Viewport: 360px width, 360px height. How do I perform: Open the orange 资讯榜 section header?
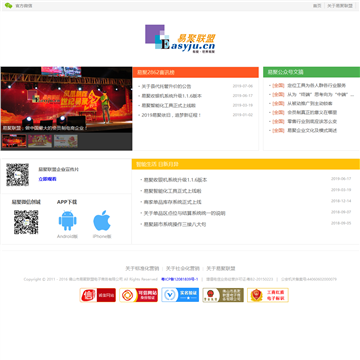(196, 72)
